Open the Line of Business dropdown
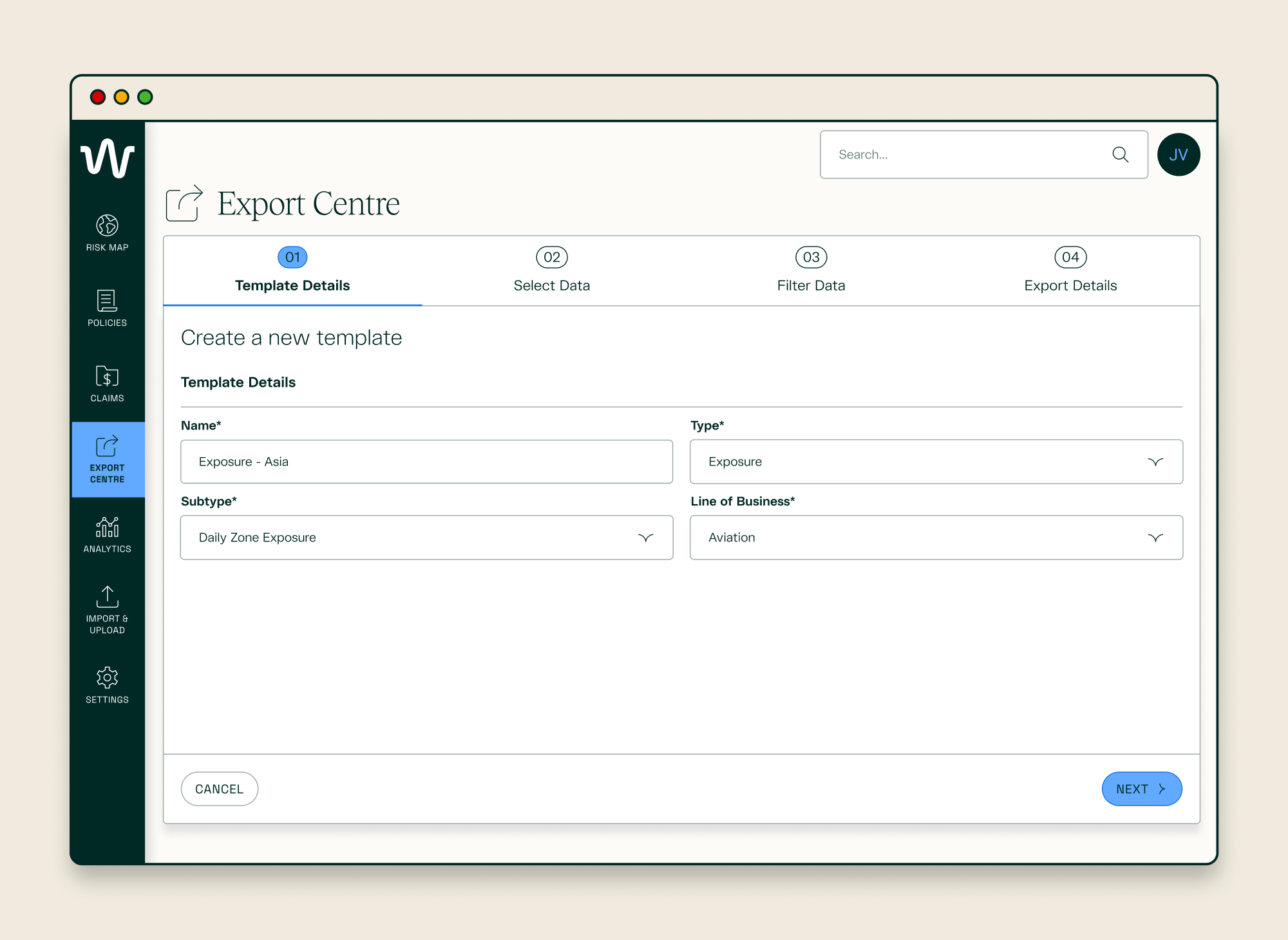This screenshot has height=940, width=1288. (936, 538)
